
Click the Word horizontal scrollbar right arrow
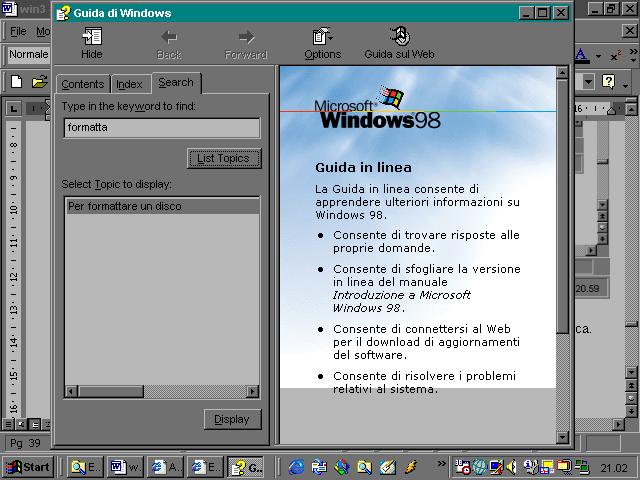point(619,424)
